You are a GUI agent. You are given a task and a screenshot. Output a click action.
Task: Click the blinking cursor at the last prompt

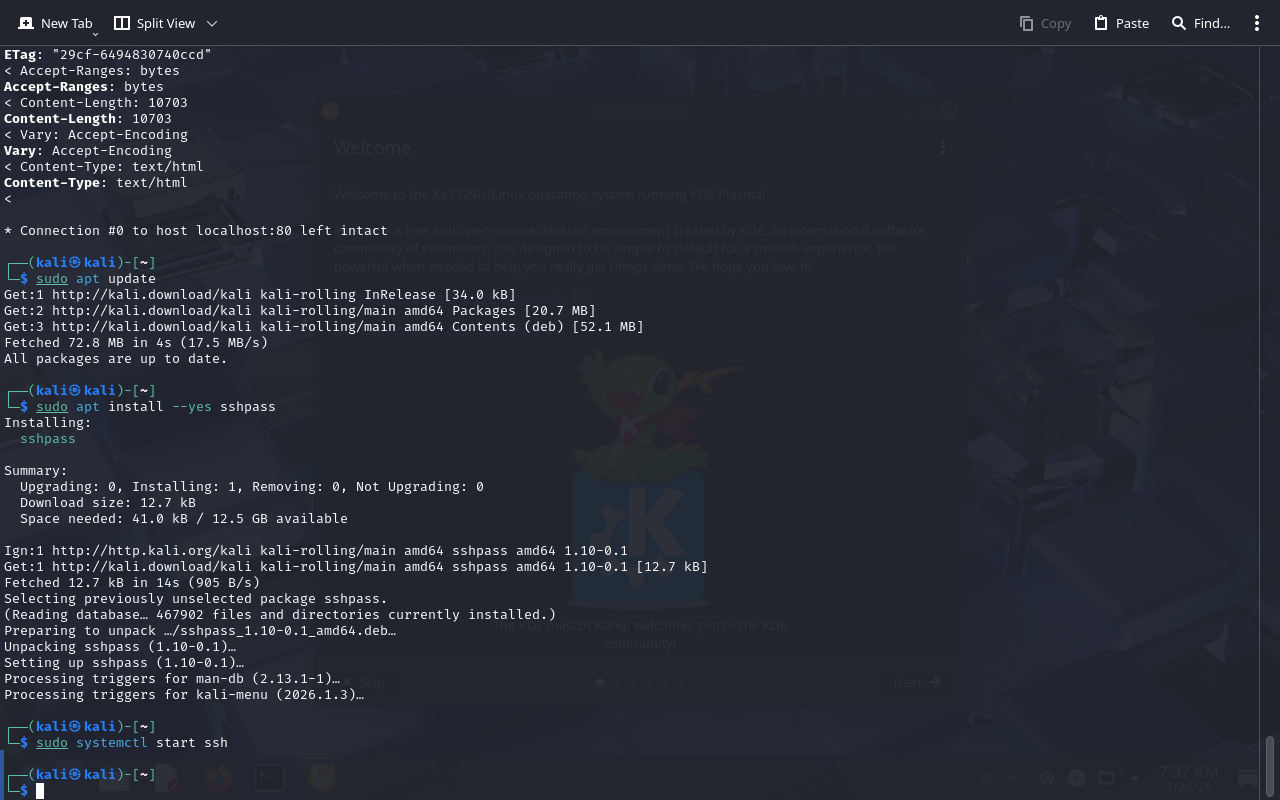click(40, 791)
